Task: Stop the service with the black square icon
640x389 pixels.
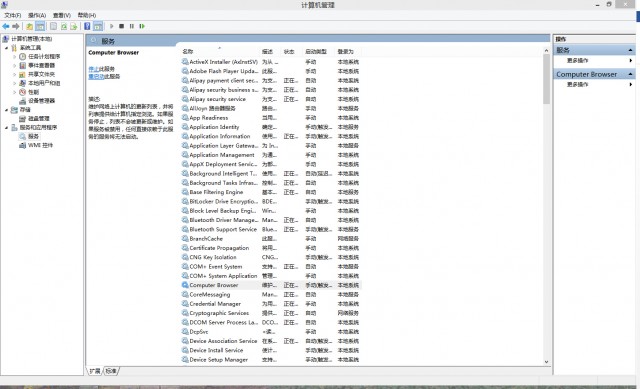Action: [122, 26]
